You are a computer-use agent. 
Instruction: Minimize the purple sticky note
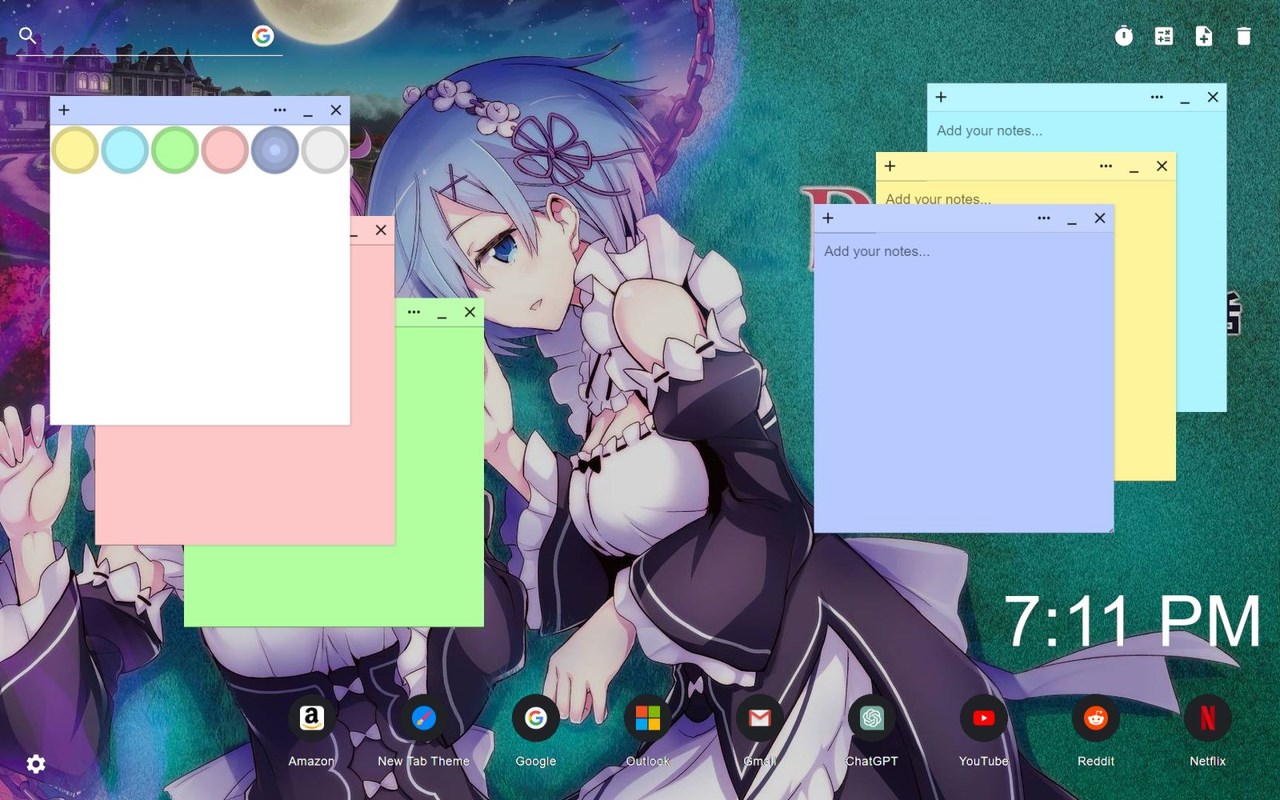pos(1072,219)
